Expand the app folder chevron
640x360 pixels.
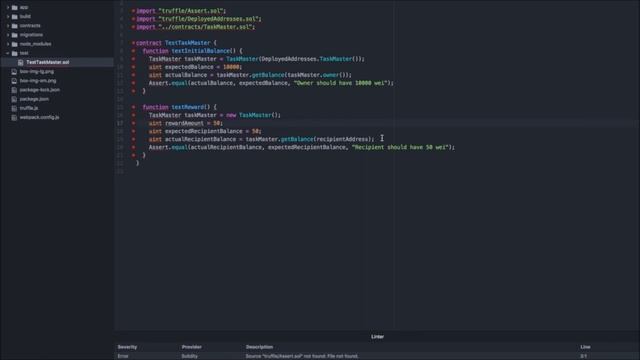tap(8, 7)
